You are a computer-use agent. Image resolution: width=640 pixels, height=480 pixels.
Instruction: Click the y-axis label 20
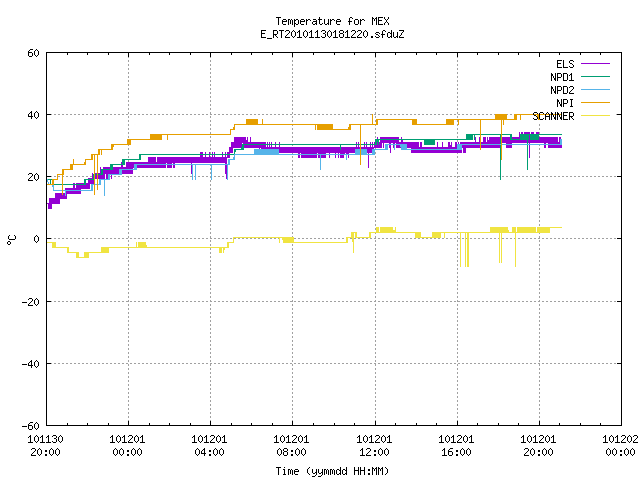coord(33,177)
